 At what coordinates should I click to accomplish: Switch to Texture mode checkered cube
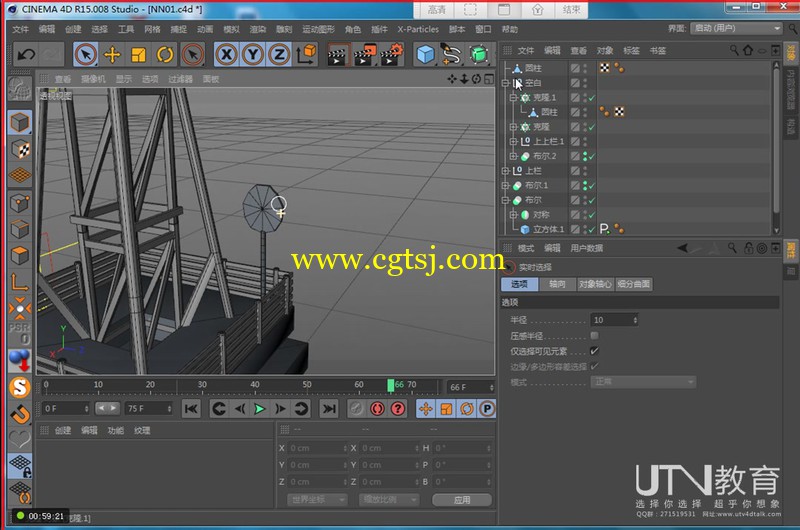pos(20,149)
